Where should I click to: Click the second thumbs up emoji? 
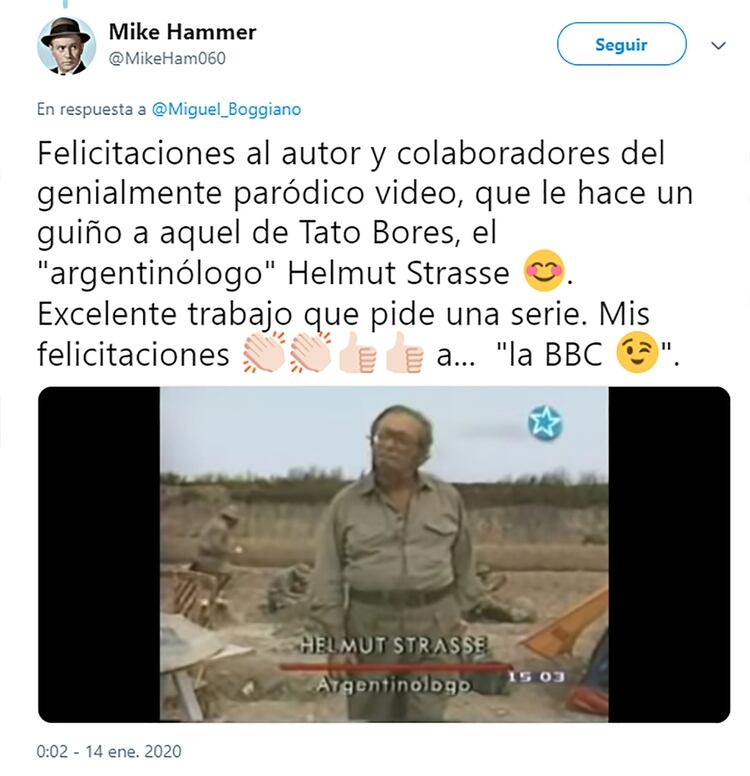404,352
